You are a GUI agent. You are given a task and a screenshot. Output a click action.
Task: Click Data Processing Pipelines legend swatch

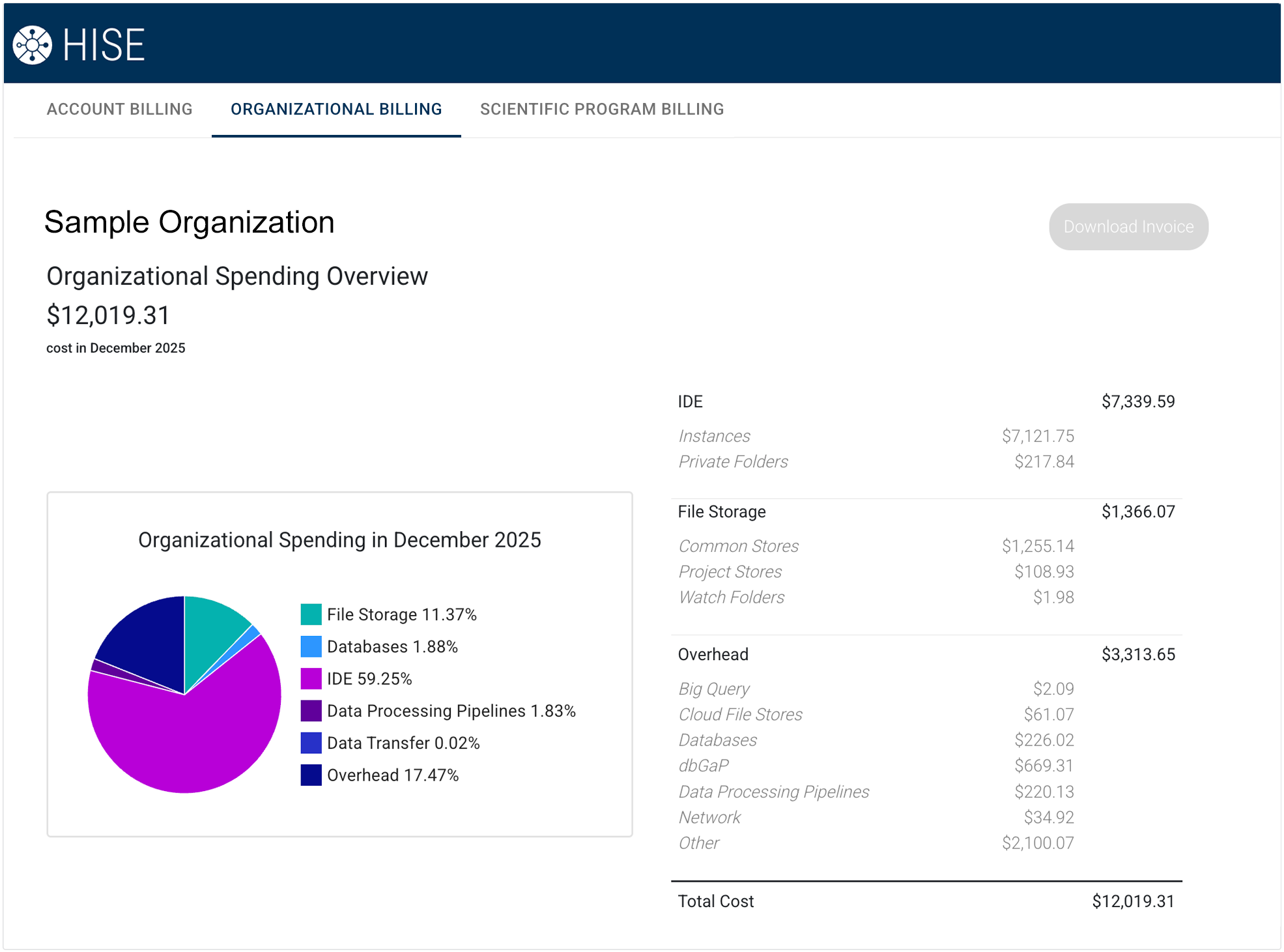pyautogui.click(x=311, y=711)
